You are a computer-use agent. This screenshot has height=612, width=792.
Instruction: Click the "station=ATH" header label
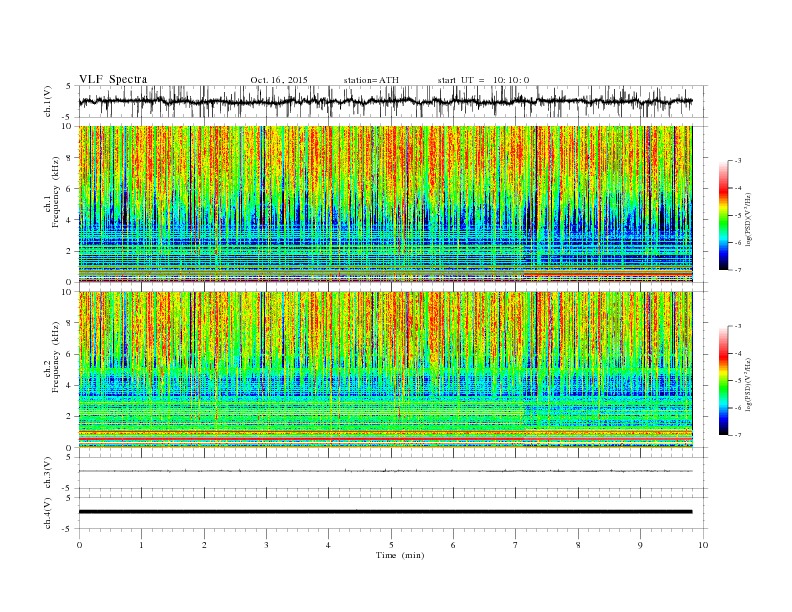pyautogui.click(x=371, y=80)
